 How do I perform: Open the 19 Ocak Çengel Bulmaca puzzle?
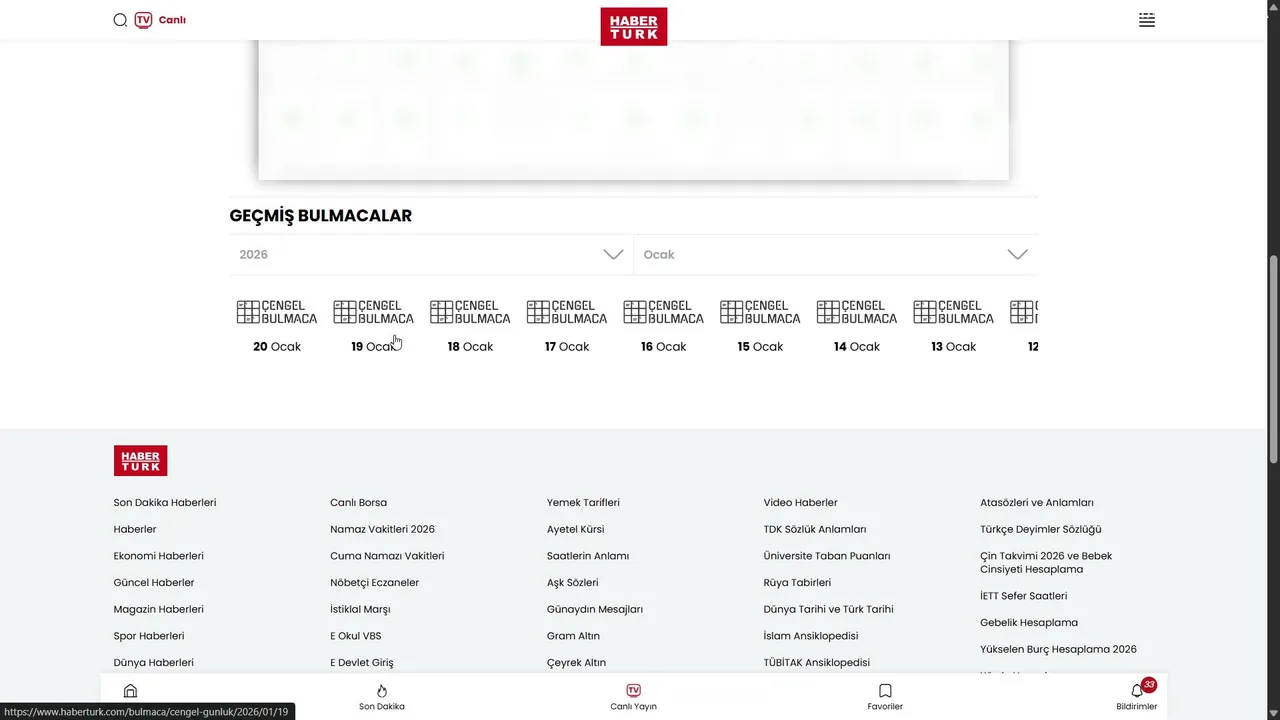point(373,325)
